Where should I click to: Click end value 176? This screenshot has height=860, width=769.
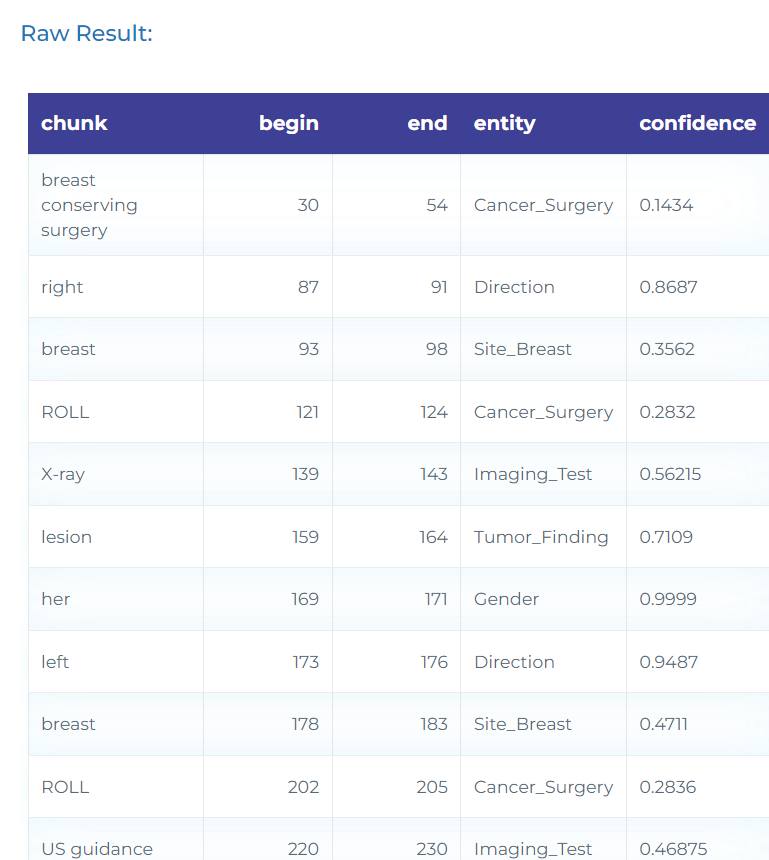(x=434, y=662)
